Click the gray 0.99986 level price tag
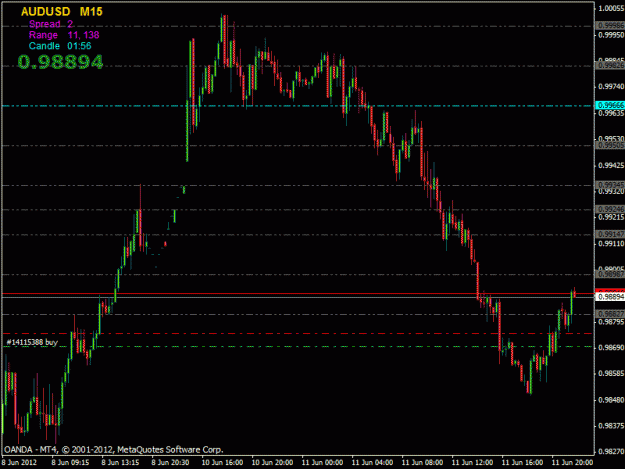 tap(610, 26)
